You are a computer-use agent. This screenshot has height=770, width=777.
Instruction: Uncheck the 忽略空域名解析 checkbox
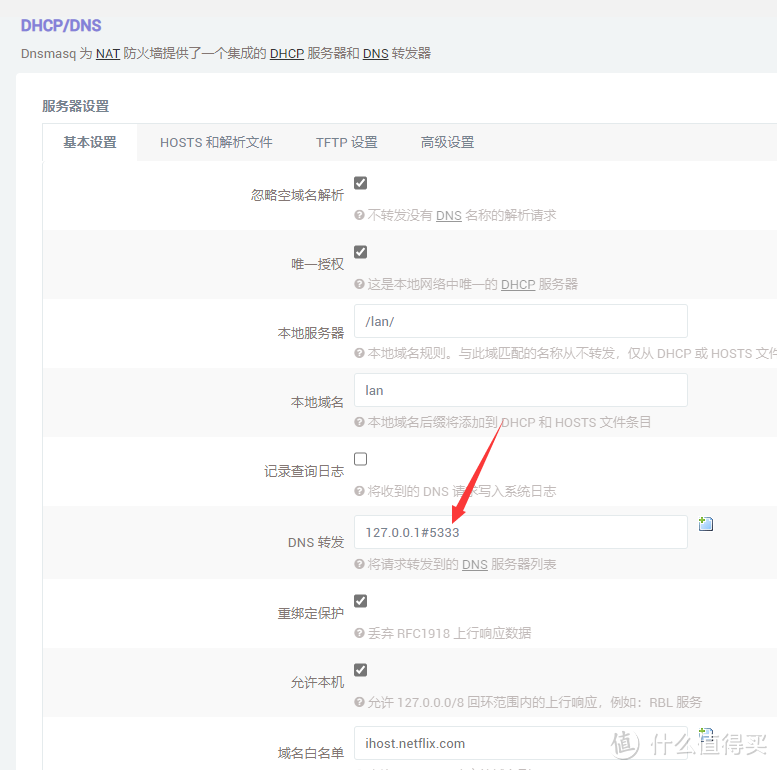click(361, 183)
